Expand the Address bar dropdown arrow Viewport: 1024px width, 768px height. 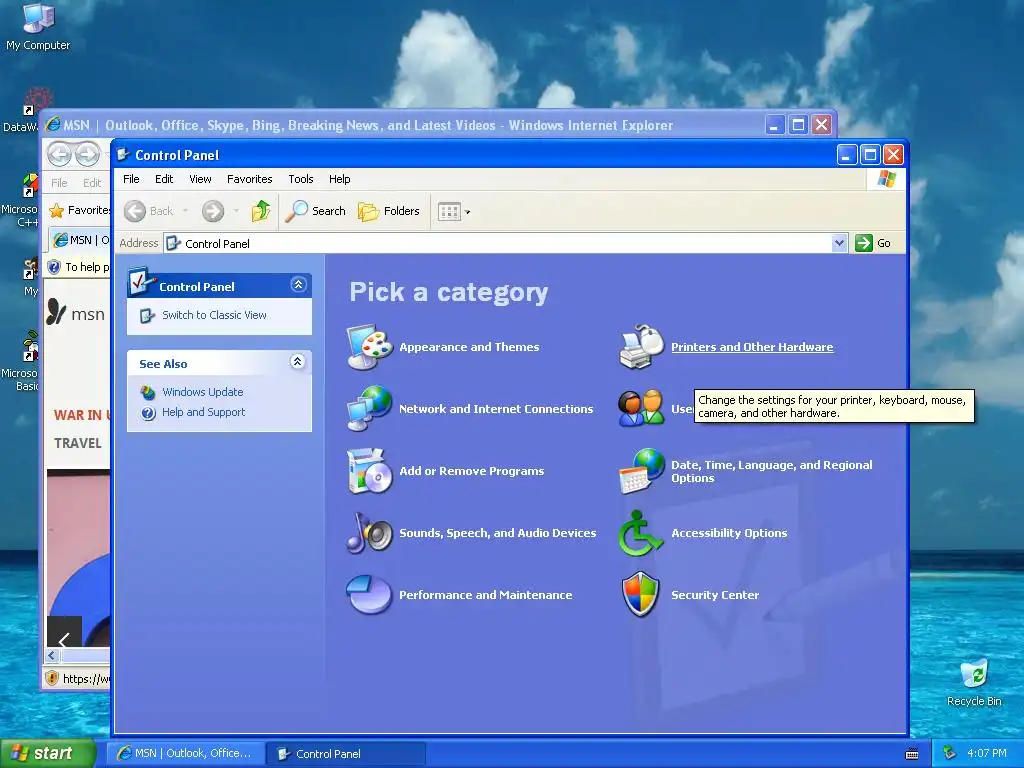tap(840, 243)
